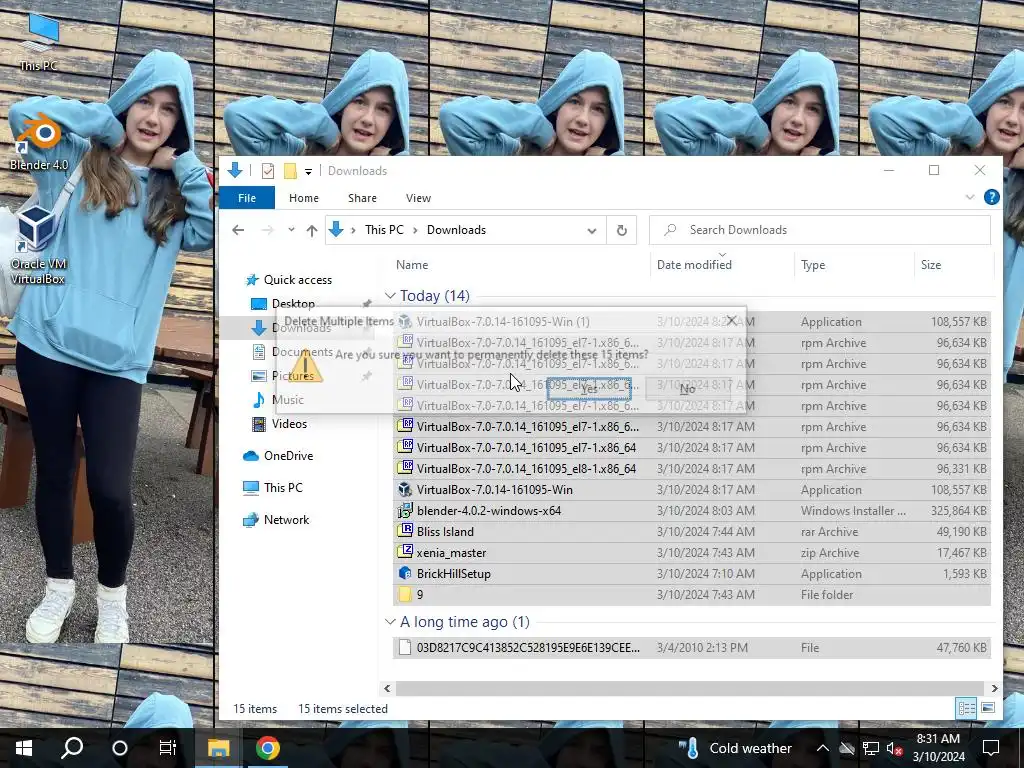Click the New folder icon in title bar

(290, 171)
